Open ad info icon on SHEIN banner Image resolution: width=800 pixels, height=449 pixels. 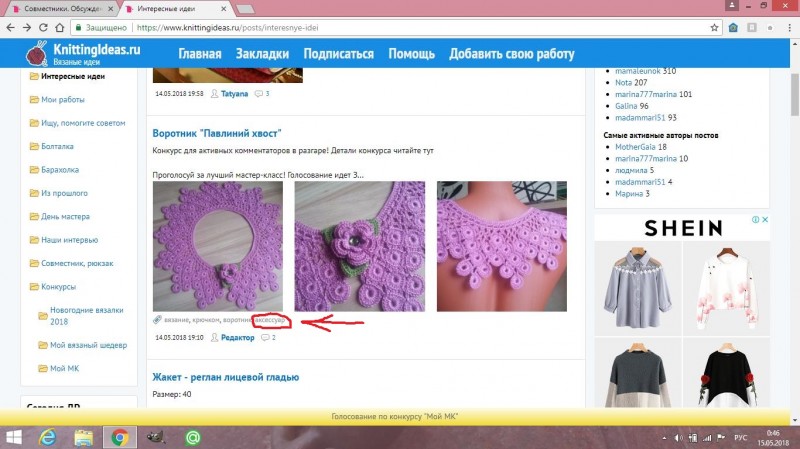coord(756,219)
